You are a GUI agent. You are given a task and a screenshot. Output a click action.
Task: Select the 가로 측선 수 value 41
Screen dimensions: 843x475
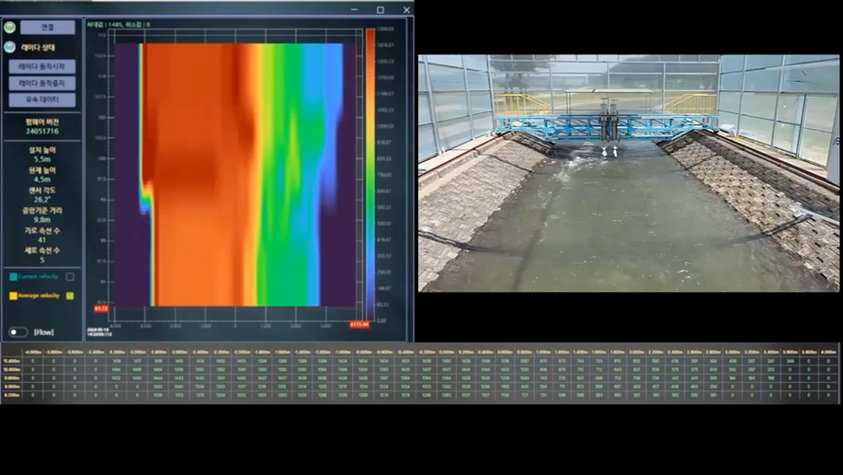[x=42, y=240]
